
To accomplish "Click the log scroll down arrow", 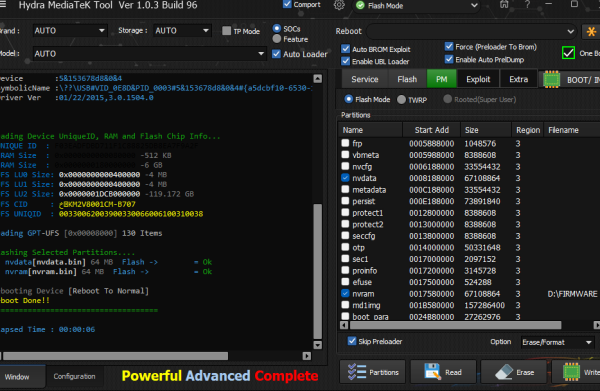I will [x=318, y=345].
